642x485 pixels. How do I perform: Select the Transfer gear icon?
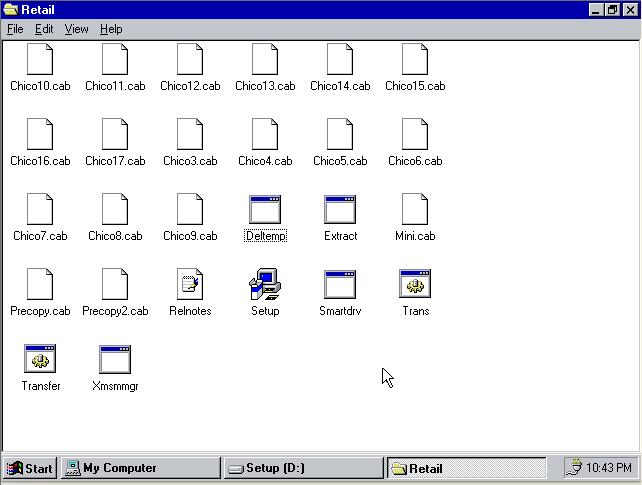point(40,359)
